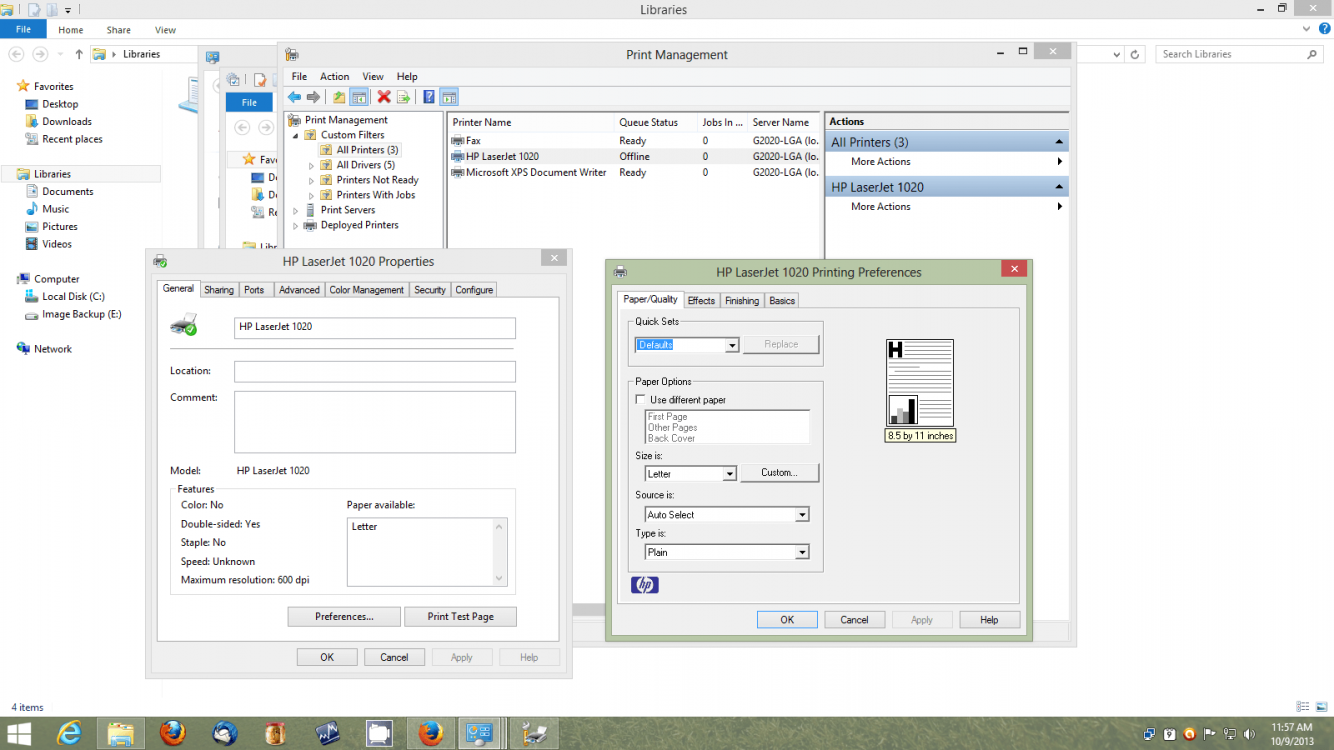Image resolution: width=1334 pixels, height=750 pixels.
Task: Click the HP logo in Printing Preferences
Action: pos(645,585)
